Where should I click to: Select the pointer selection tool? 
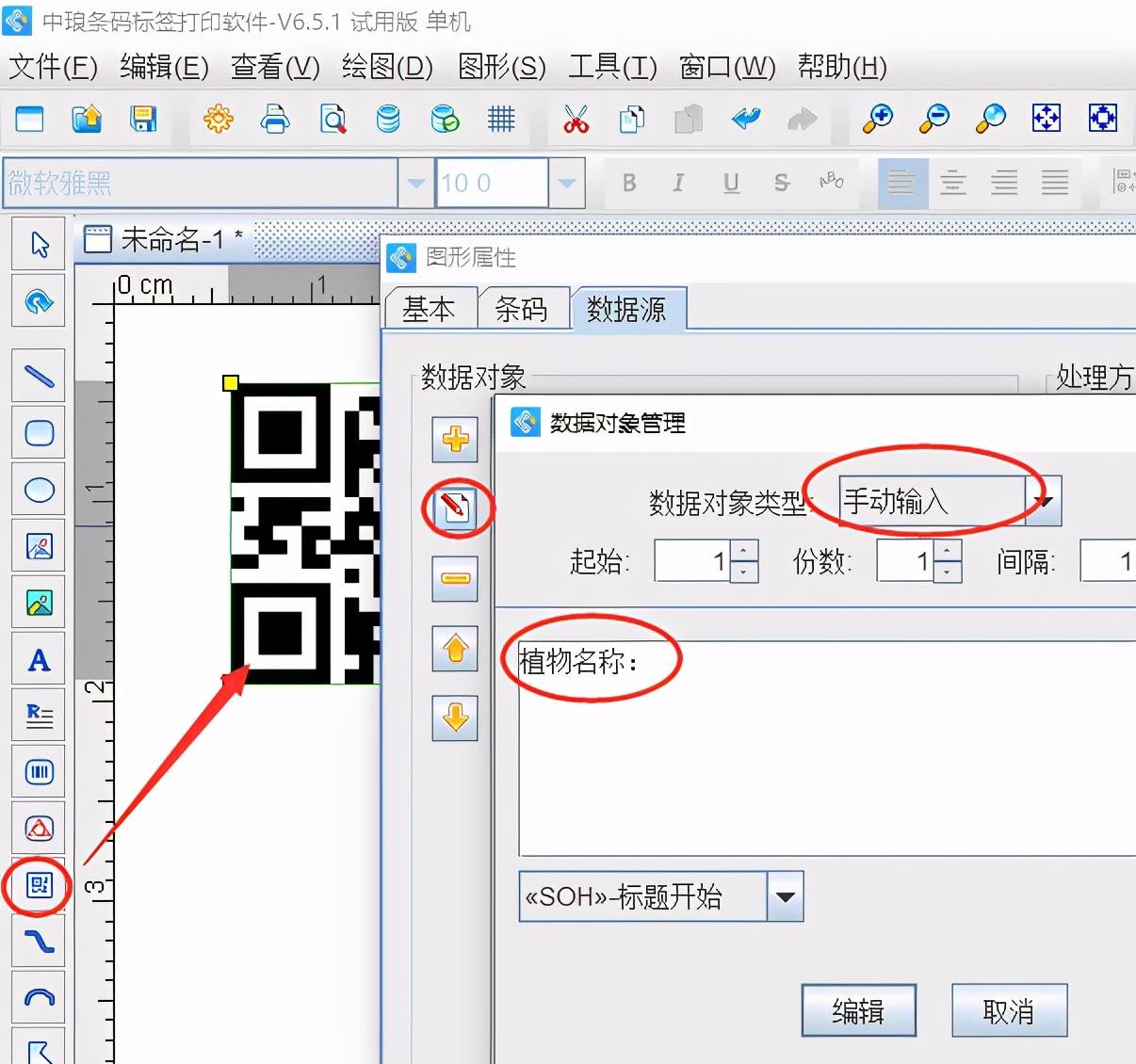[39, 245]
